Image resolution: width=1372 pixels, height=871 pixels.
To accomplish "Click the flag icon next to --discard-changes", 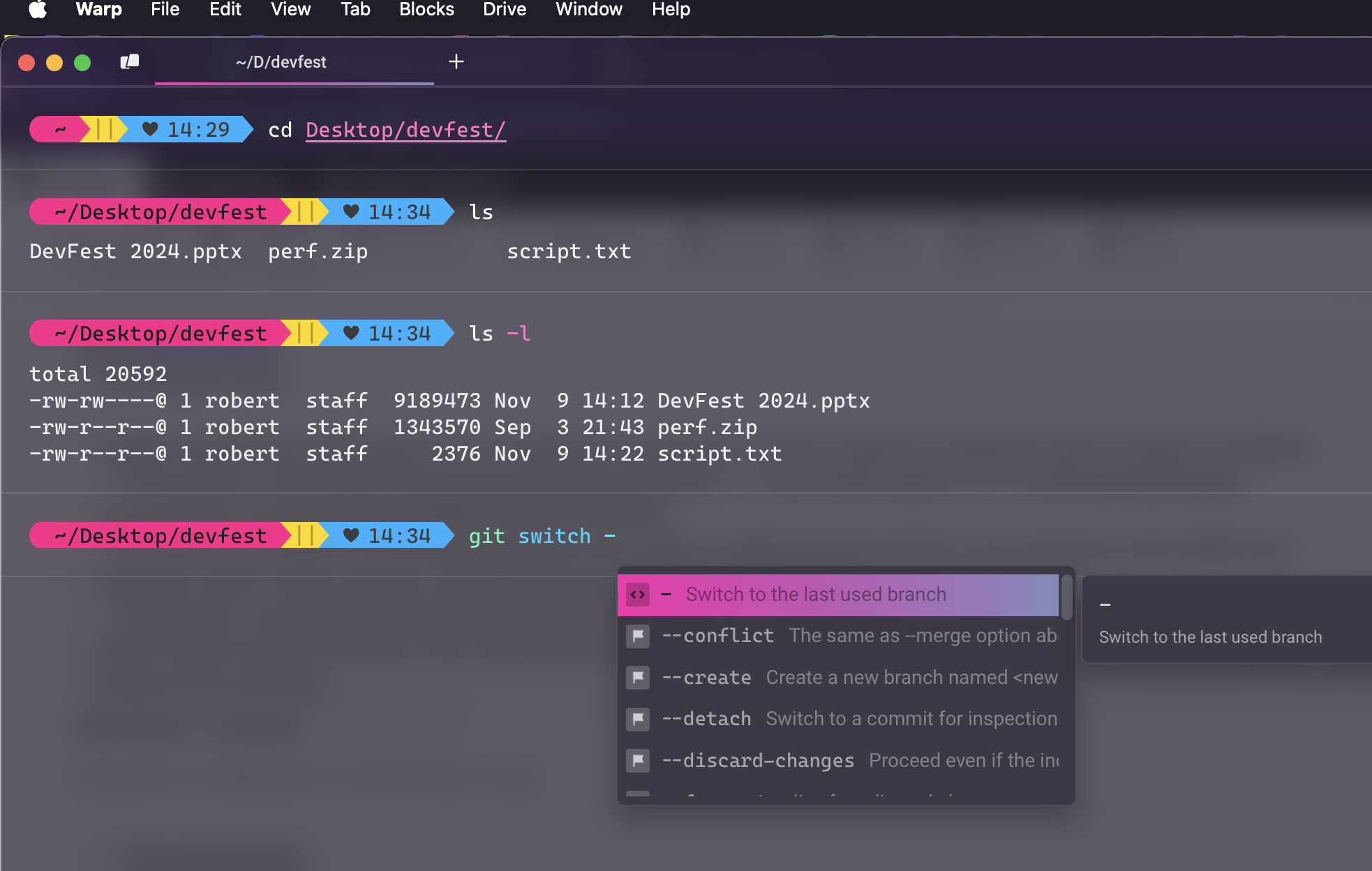I will point(638,761).
